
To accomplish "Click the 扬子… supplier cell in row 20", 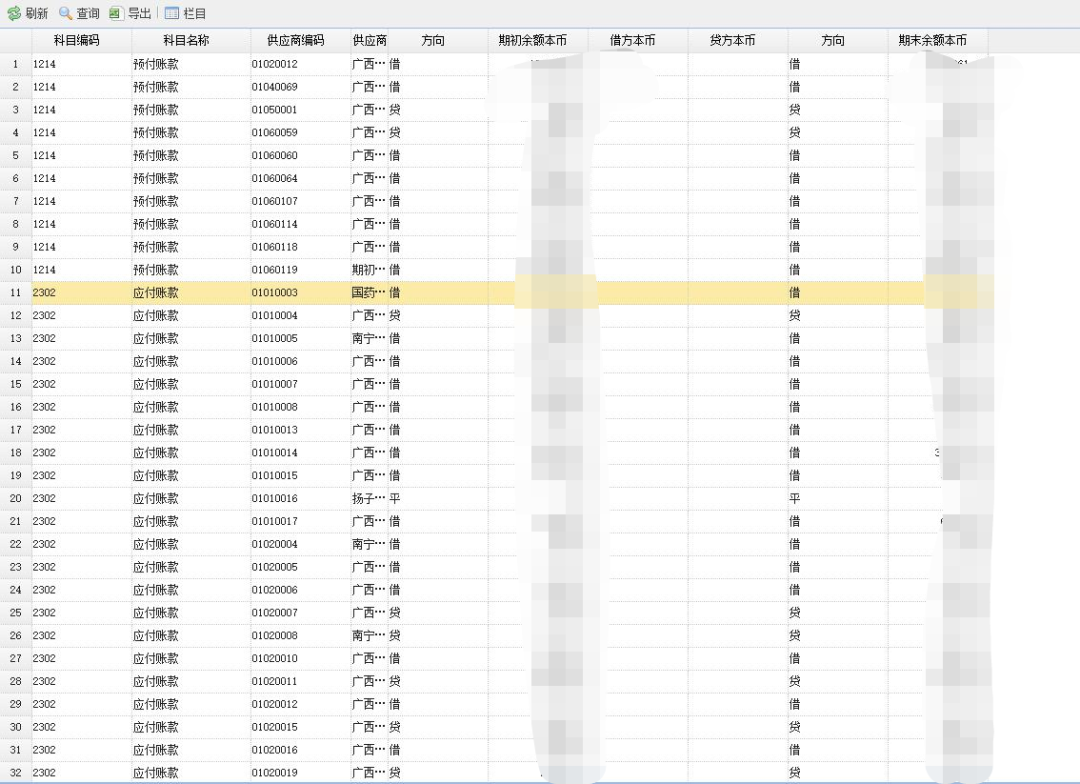I will pos(368,498).
